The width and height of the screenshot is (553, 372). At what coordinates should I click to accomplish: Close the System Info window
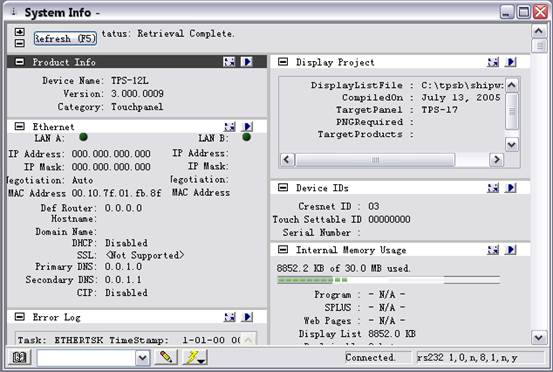click(540, 12)
